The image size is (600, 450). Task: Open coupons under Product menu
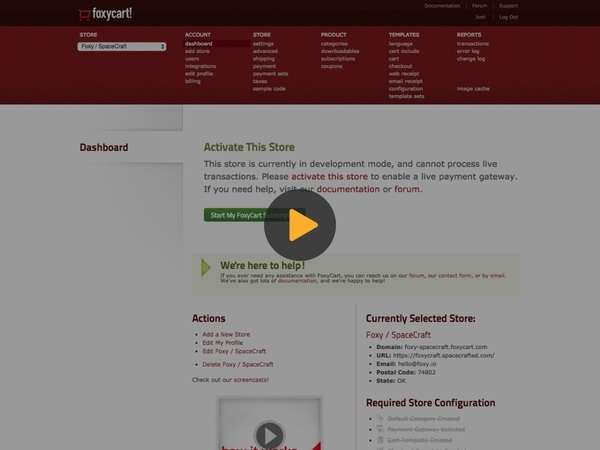tap(331, 66)
